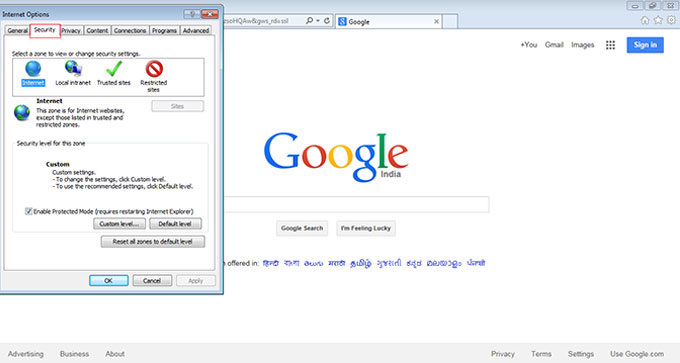
Task: Select the Trusted sites checkmark icon
Action: pyautogui.click(x=114, y=69)
